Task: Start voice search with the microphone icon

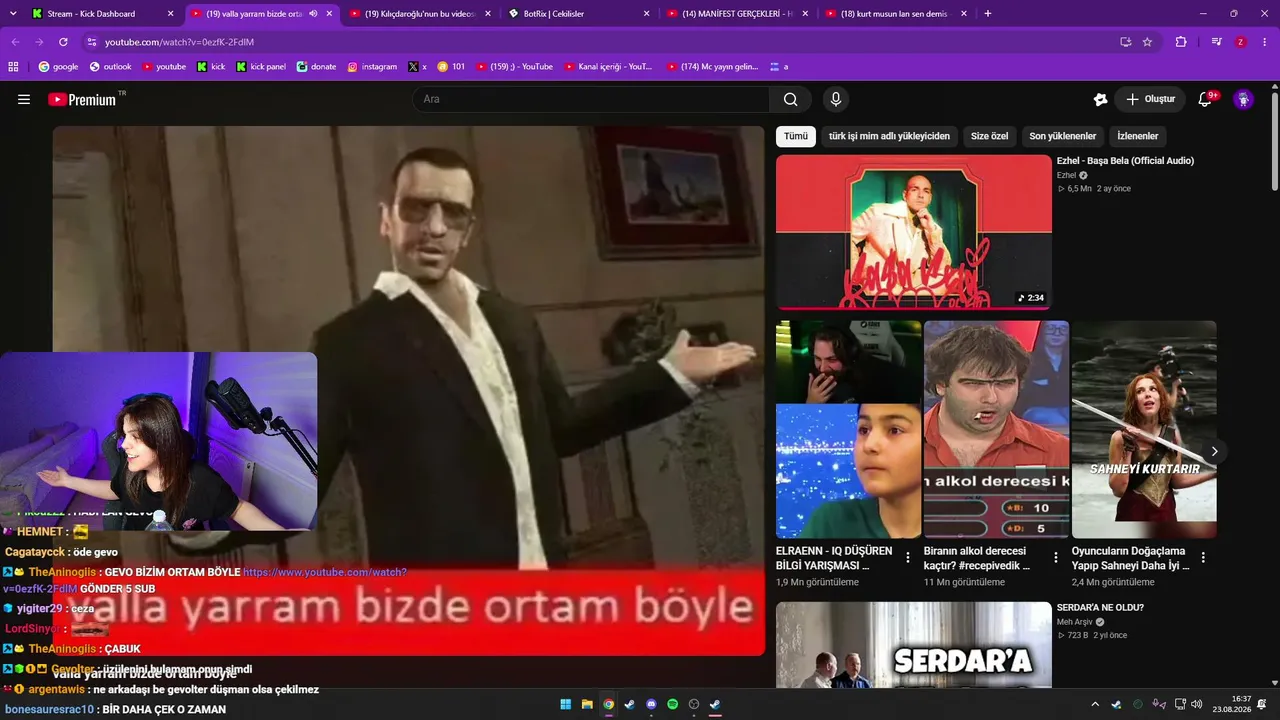Action: coord(836,99)
